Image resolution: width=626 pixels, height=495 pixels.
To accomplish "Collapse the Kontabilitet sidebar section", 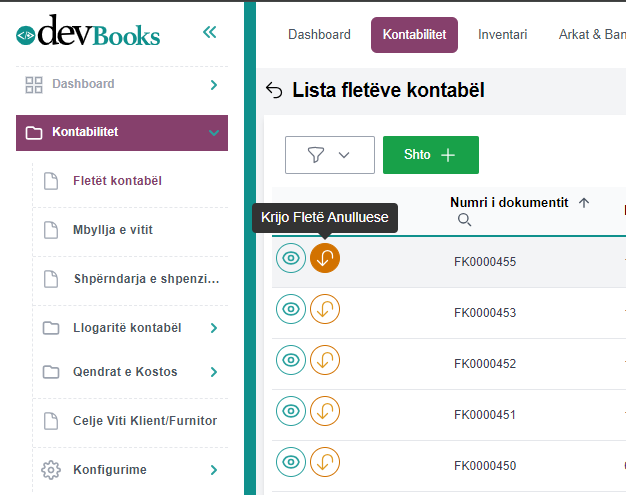I will point(213,132).
